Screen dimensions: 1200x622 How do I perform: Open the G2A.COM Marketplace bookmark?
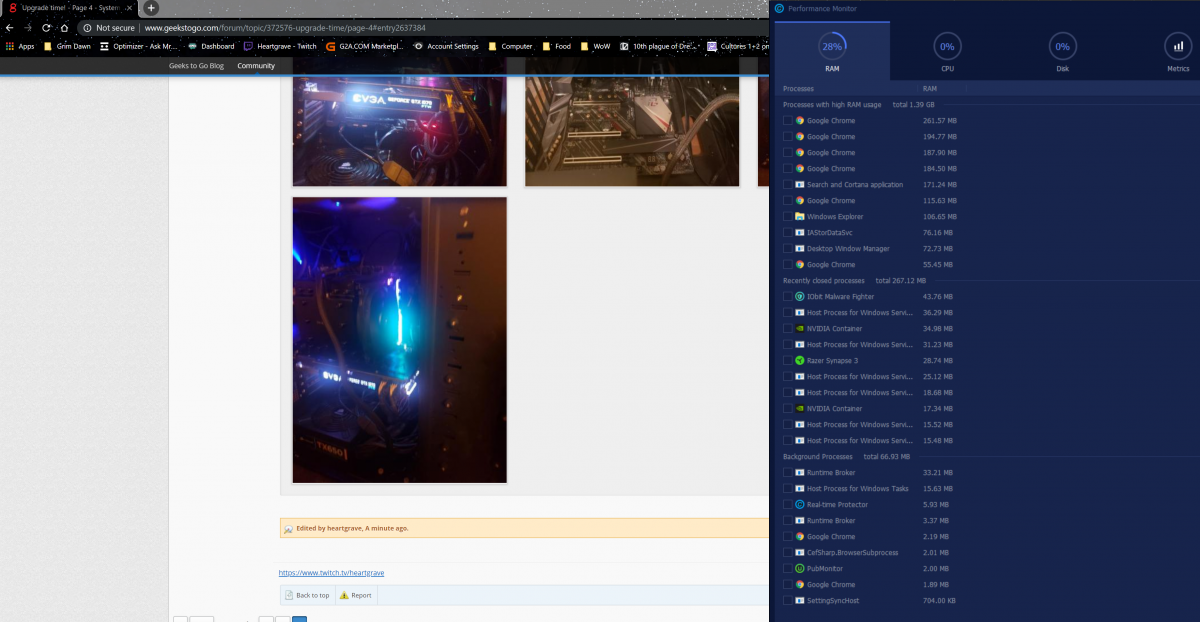coord(367,46)
